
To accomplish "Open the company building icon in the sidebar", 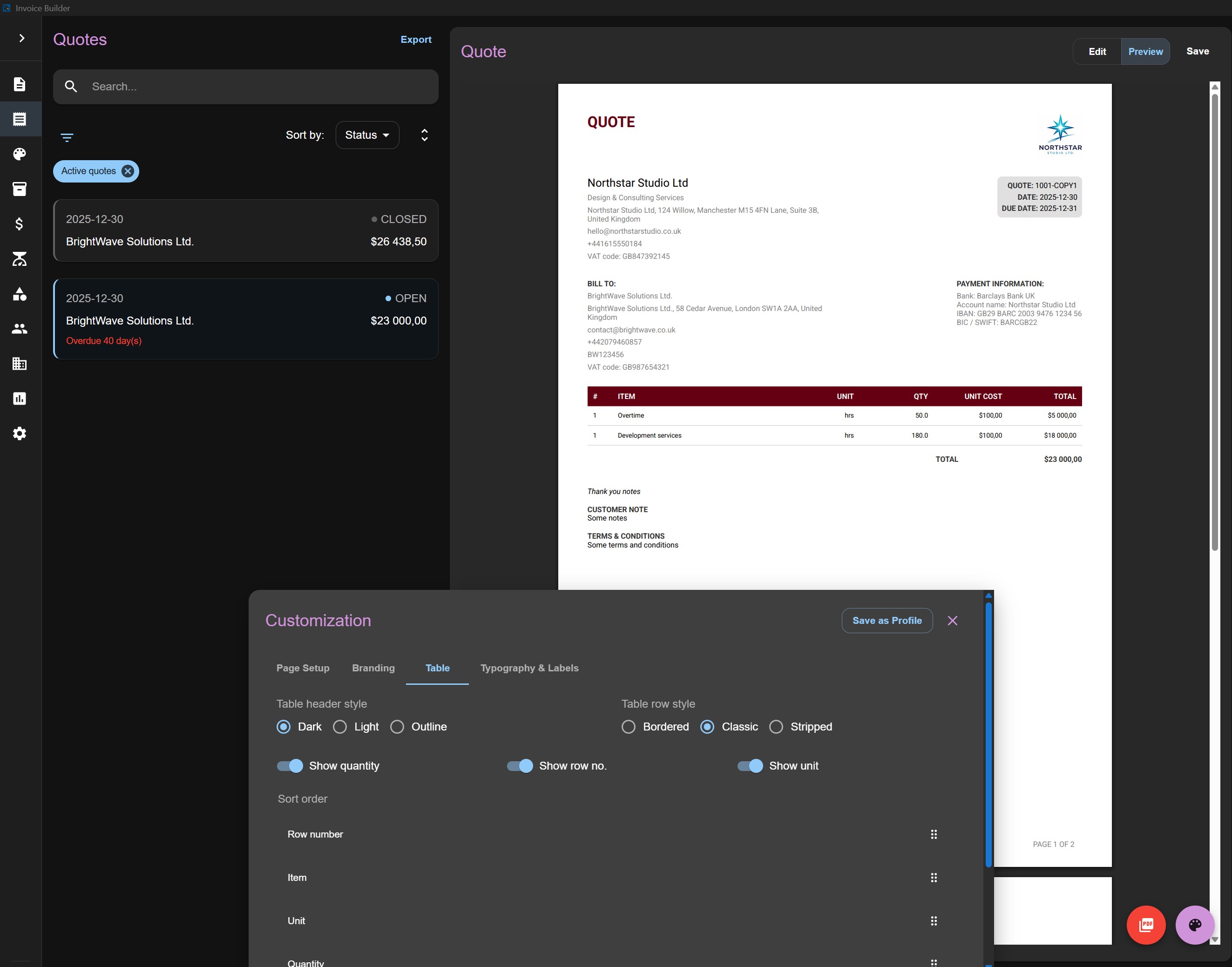I will [20, 364].
